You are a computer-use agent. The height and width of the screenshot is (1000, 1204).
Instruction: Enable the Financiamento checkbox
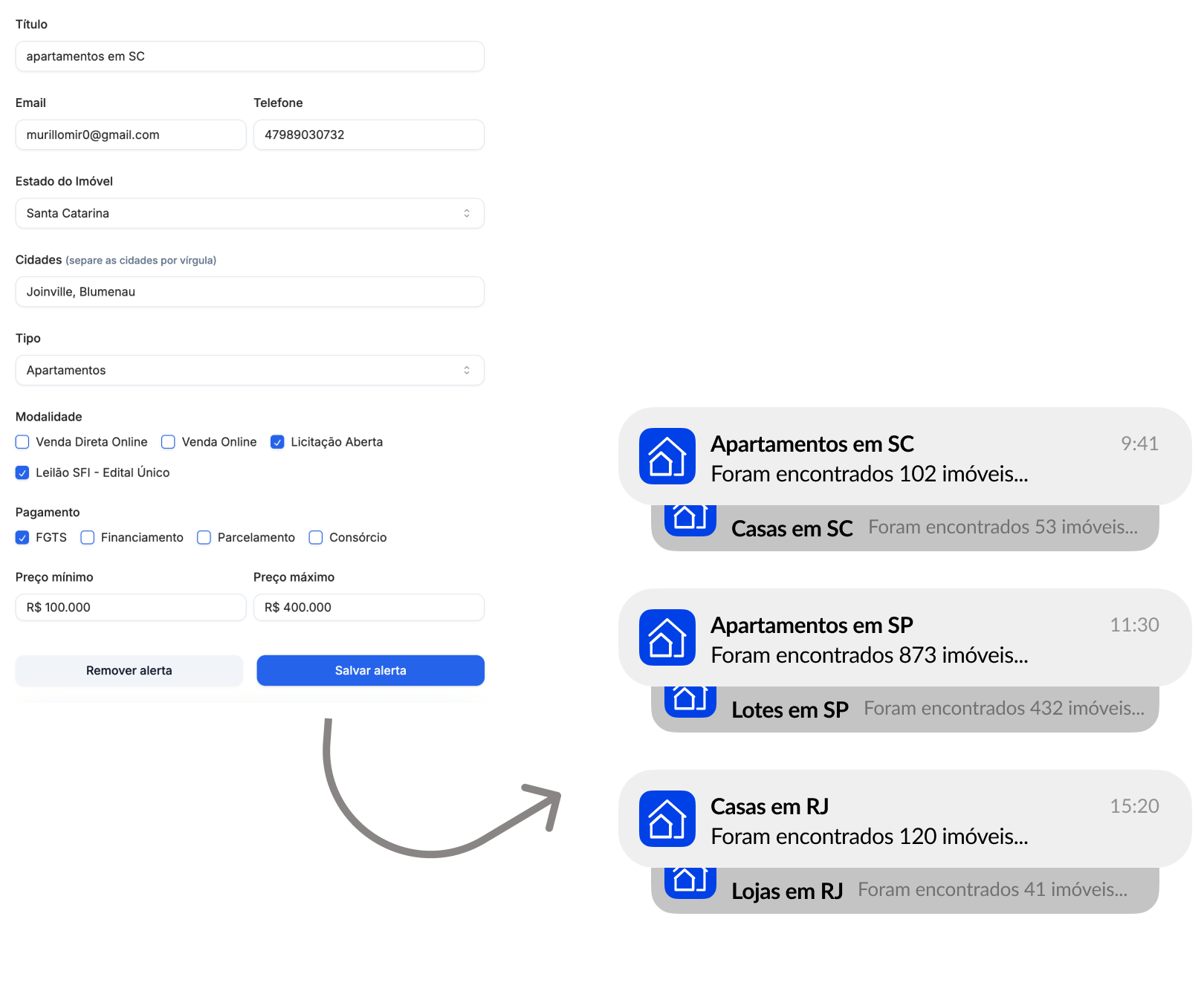[x=88, y=537]
